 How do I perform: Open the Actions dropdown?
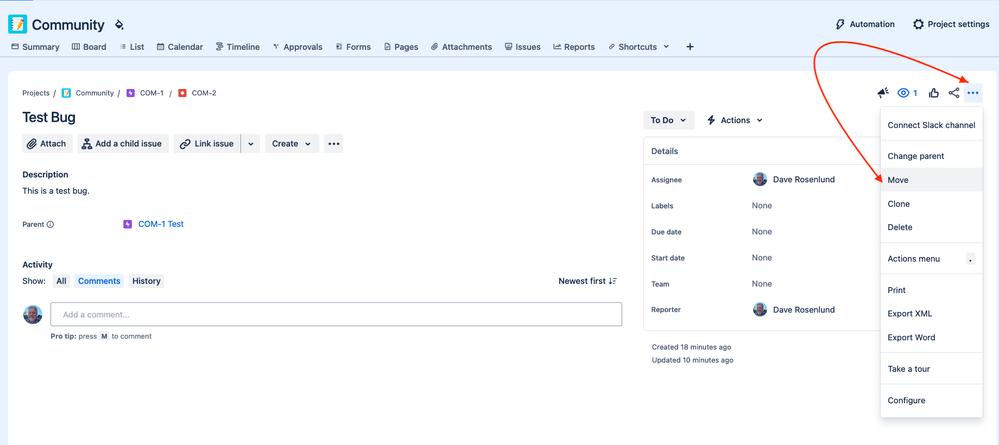pyautogui.click(x=735, y=120)
